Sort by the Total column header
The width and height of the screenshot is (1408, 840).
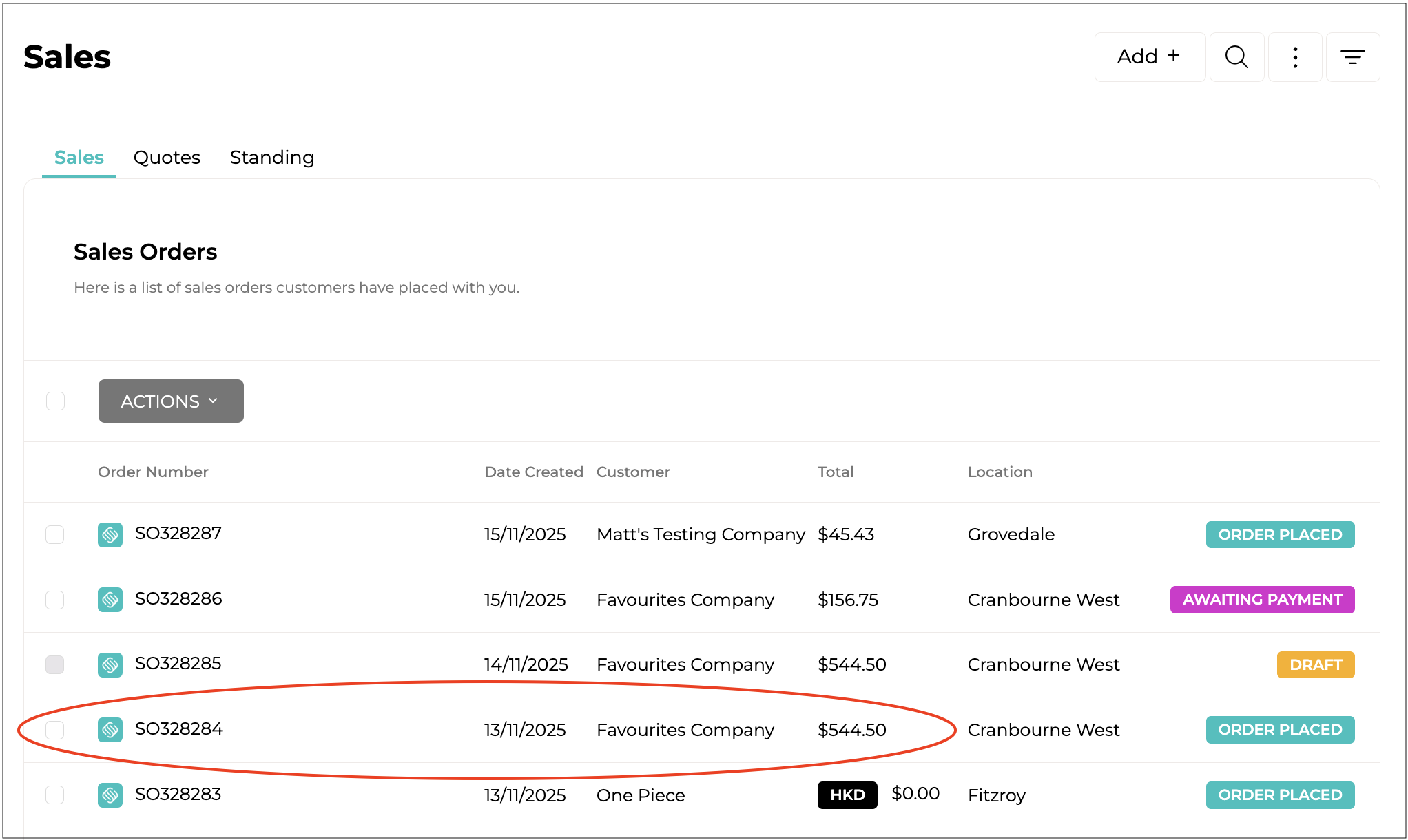(835, 472)
